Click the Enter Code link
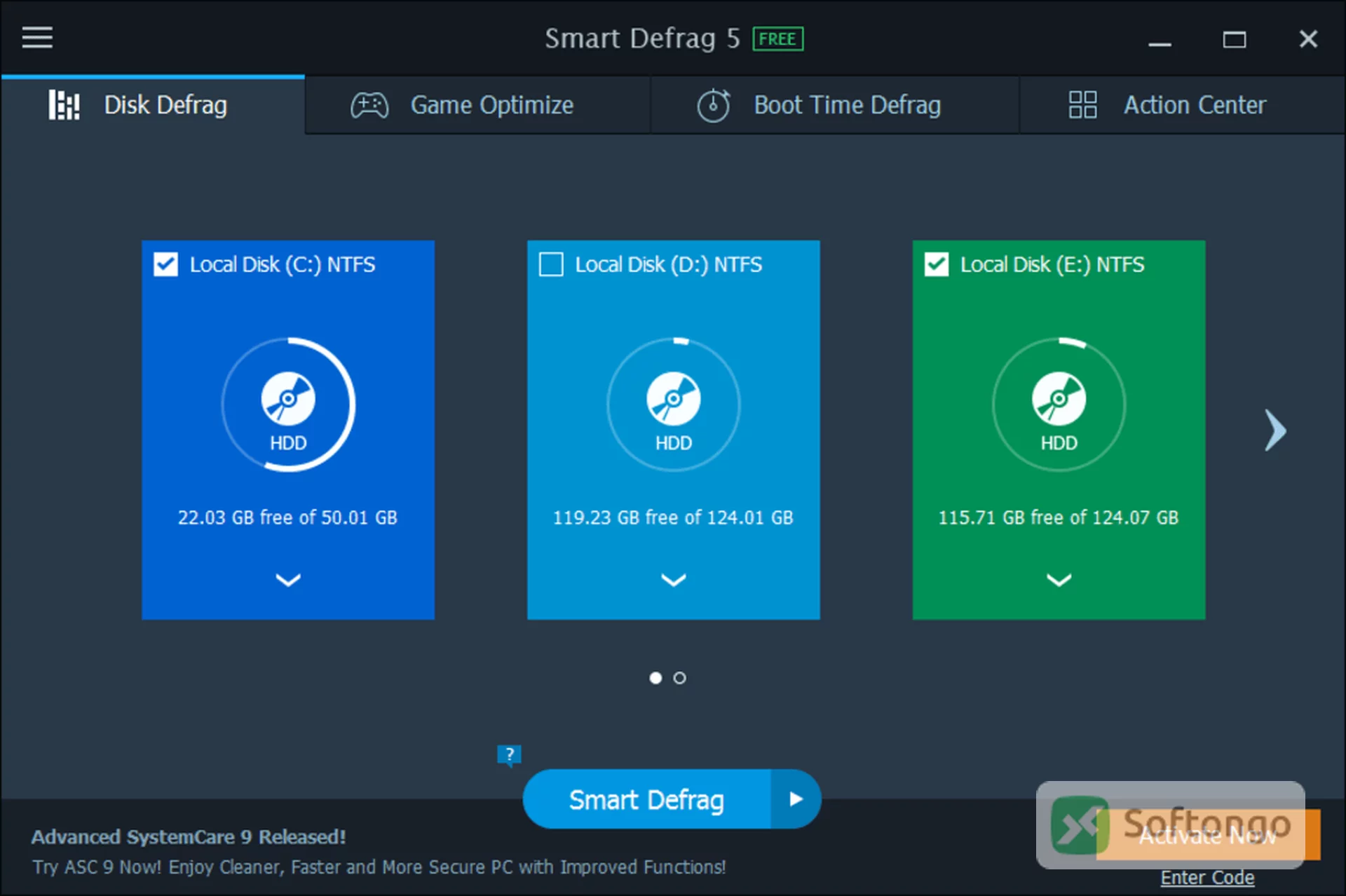The height and width of the screenshot is (896, 1346). pyautogui.click(x=1207, y=877)
